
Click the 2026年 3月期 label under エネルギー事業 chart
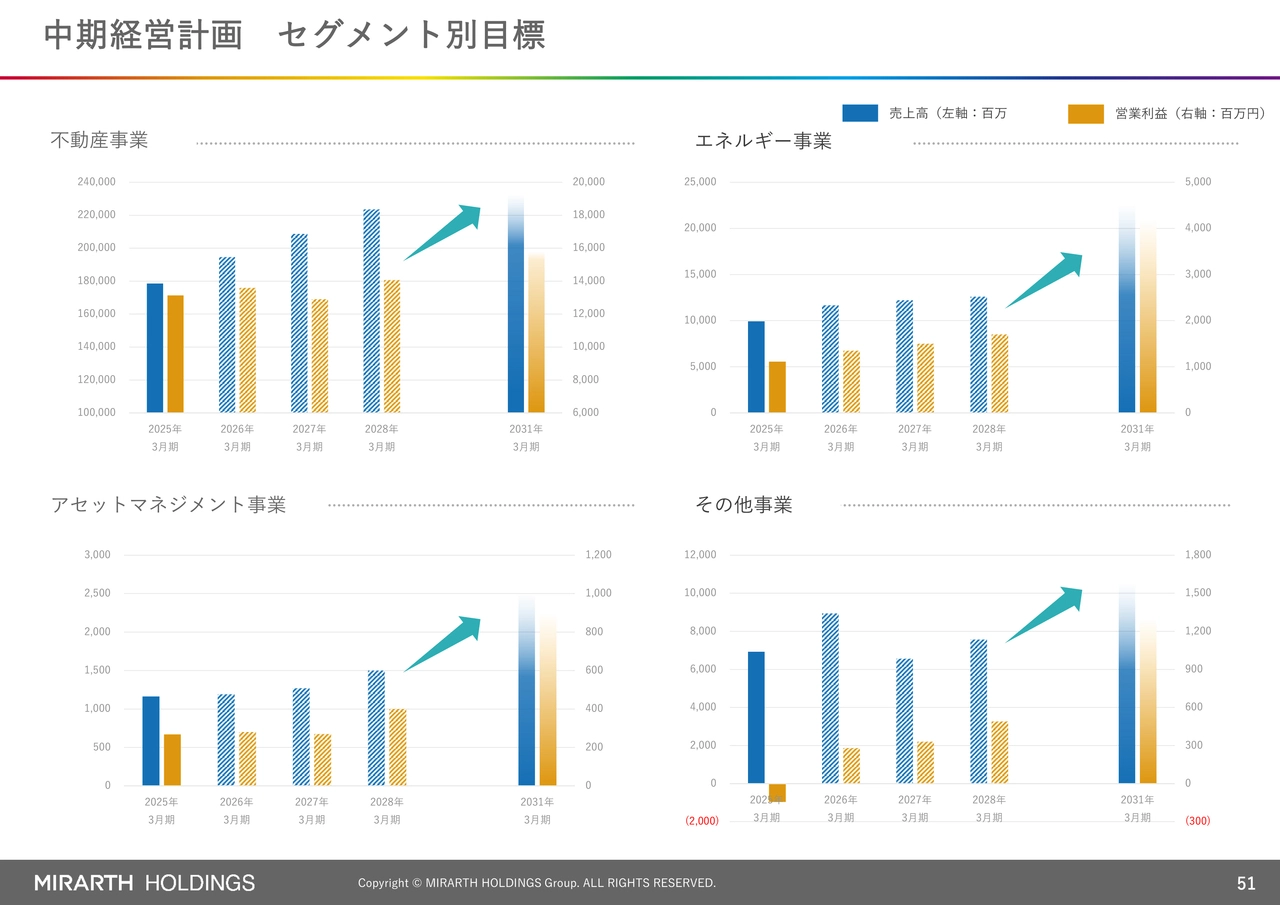point(840,438)
